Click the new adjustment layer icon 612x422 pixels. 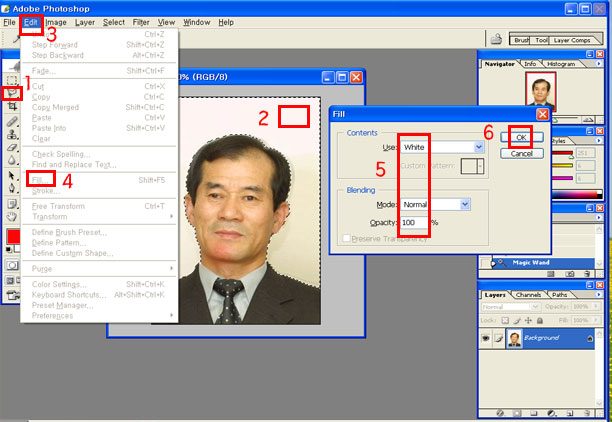pos(552,413)
